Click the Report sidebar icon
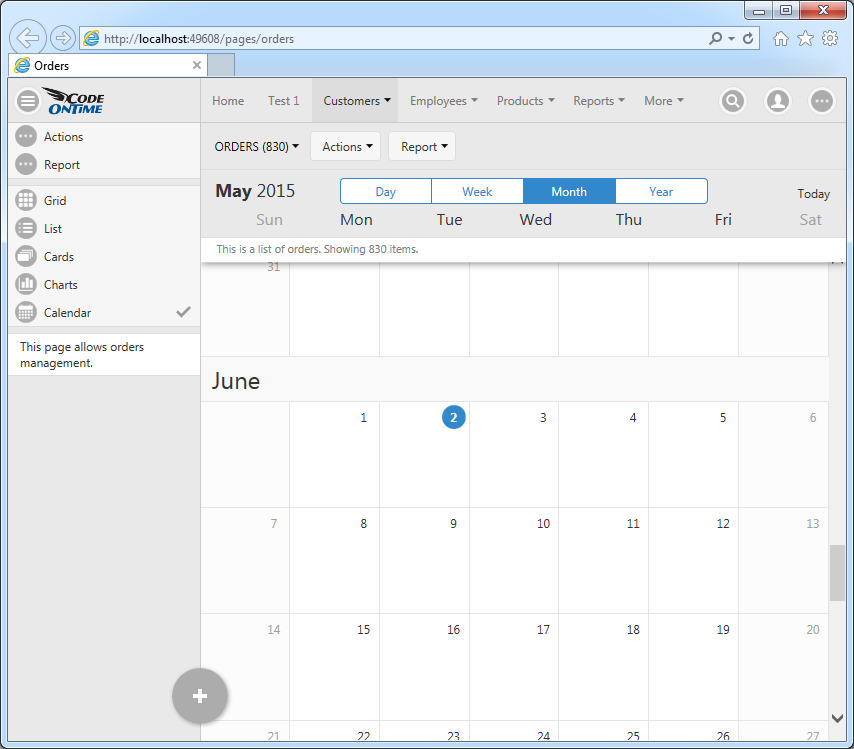The image size is (854, 749). point(26,165)
